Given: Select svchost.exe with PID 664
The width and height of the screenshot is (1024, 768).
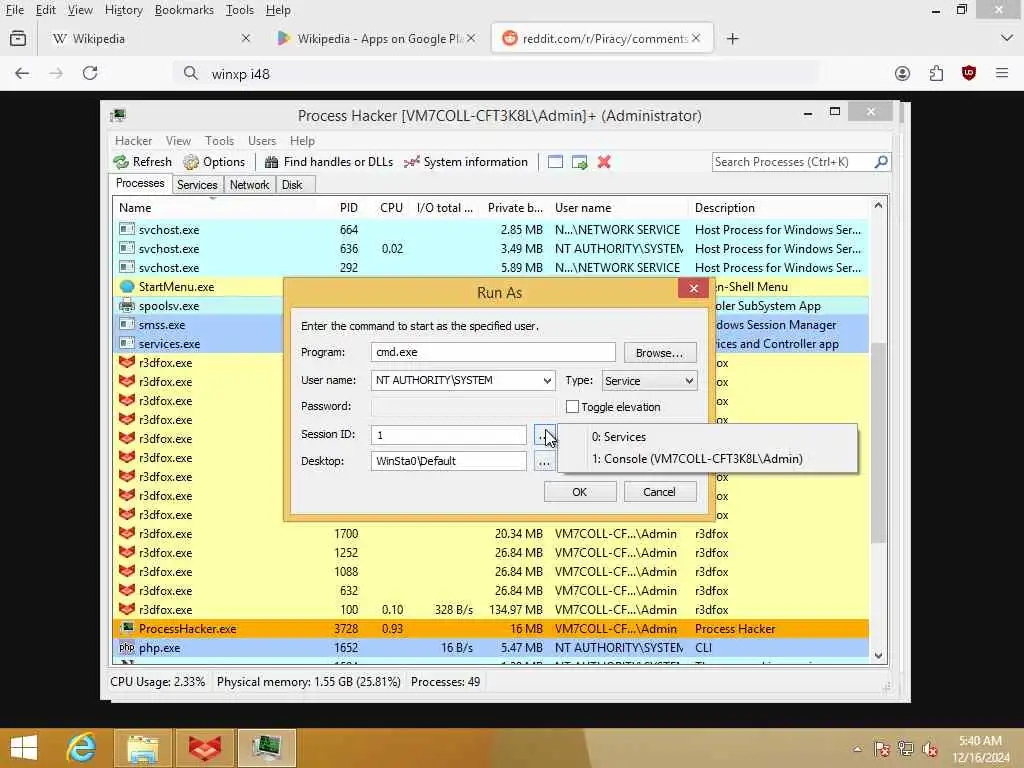Looking at the screenshot, I should 490,230.
